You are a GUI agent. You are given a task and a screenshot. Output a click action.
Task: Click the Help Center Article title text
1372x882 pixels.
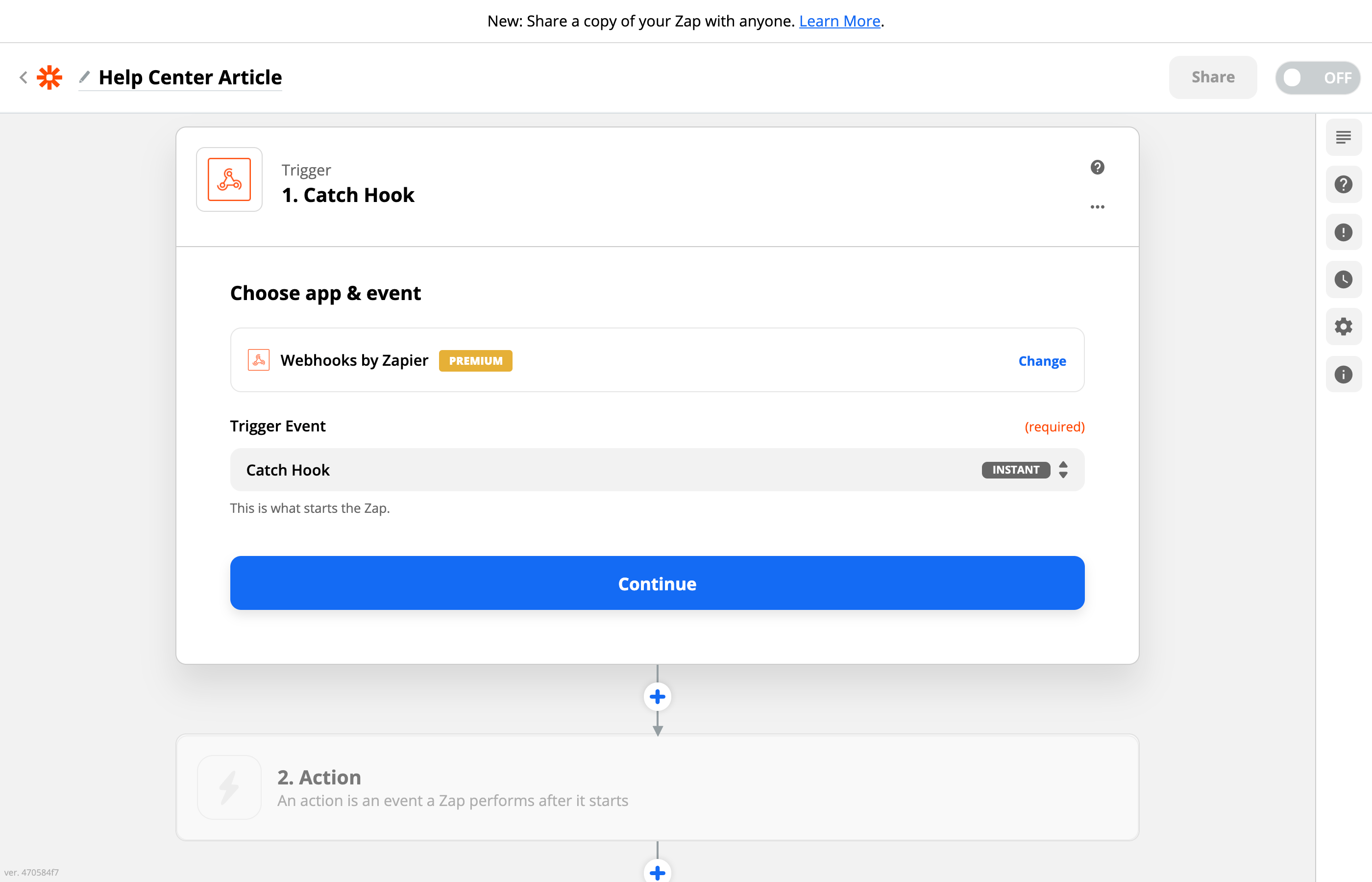click(190, 76)
